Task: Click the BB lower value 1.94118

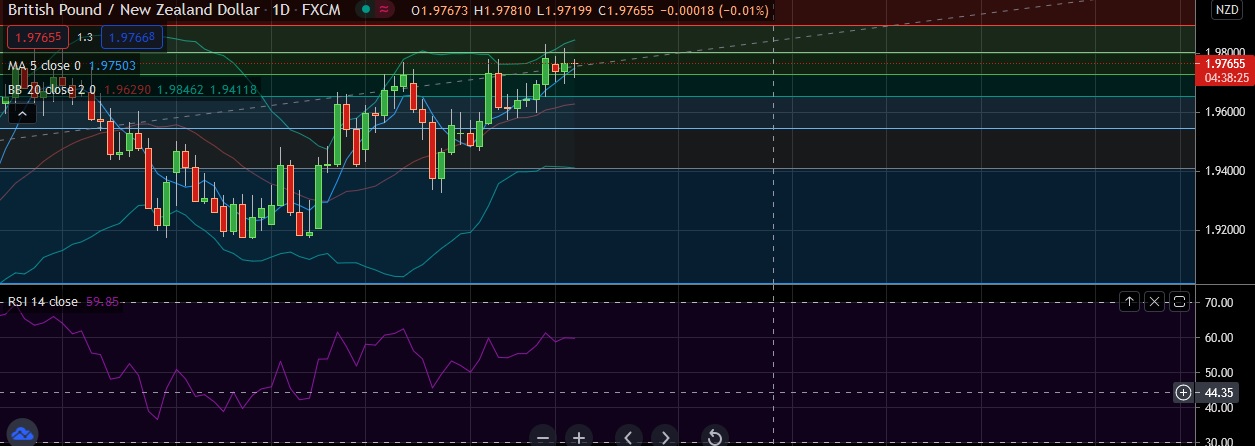Action: point(234,90)
